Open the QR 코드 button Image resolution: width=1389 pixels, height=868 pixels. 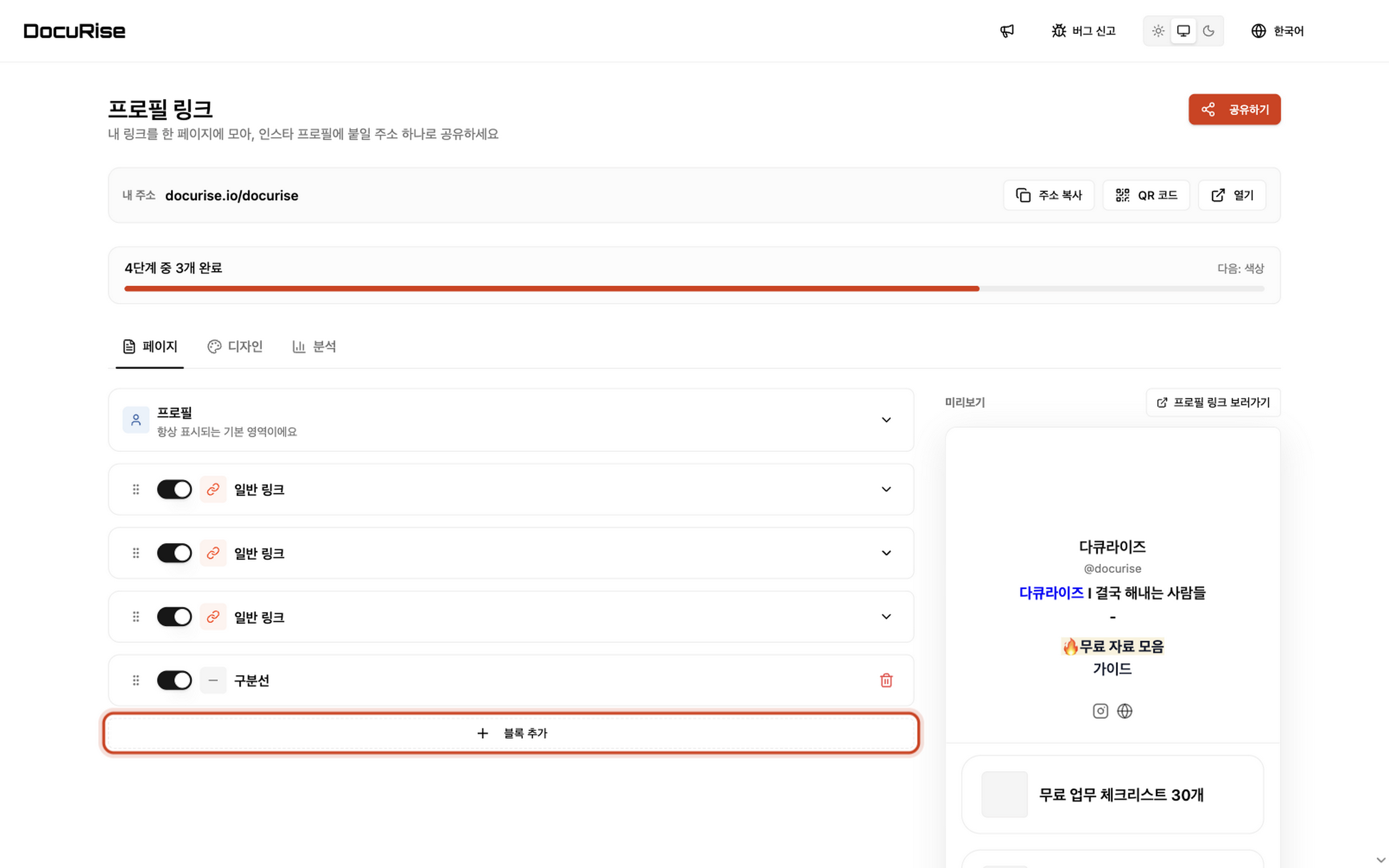(x=1145, y=195)
